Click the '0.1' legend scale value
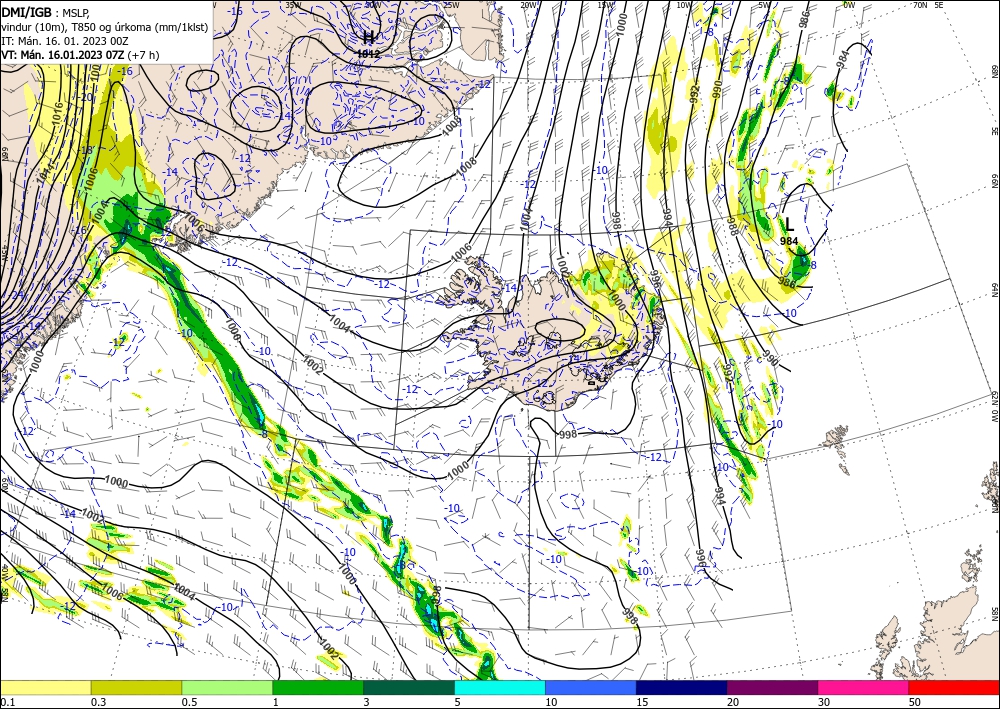This screenshot has width=1000, height=709. (6, 702)
